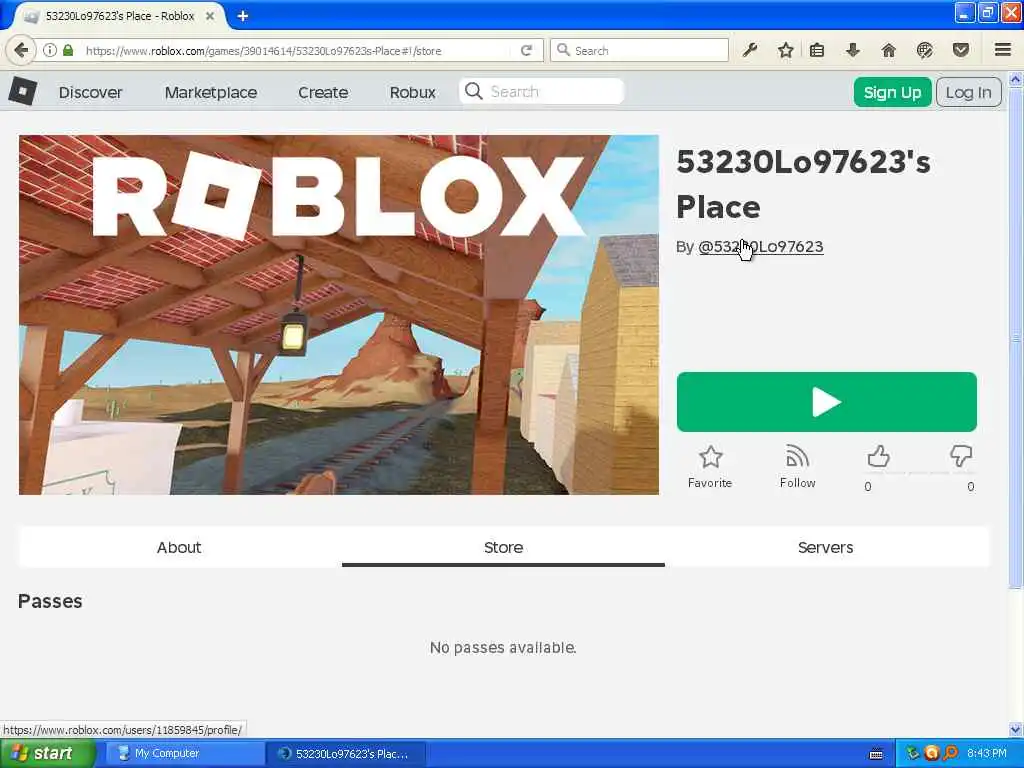Open the Discover page

90,93
